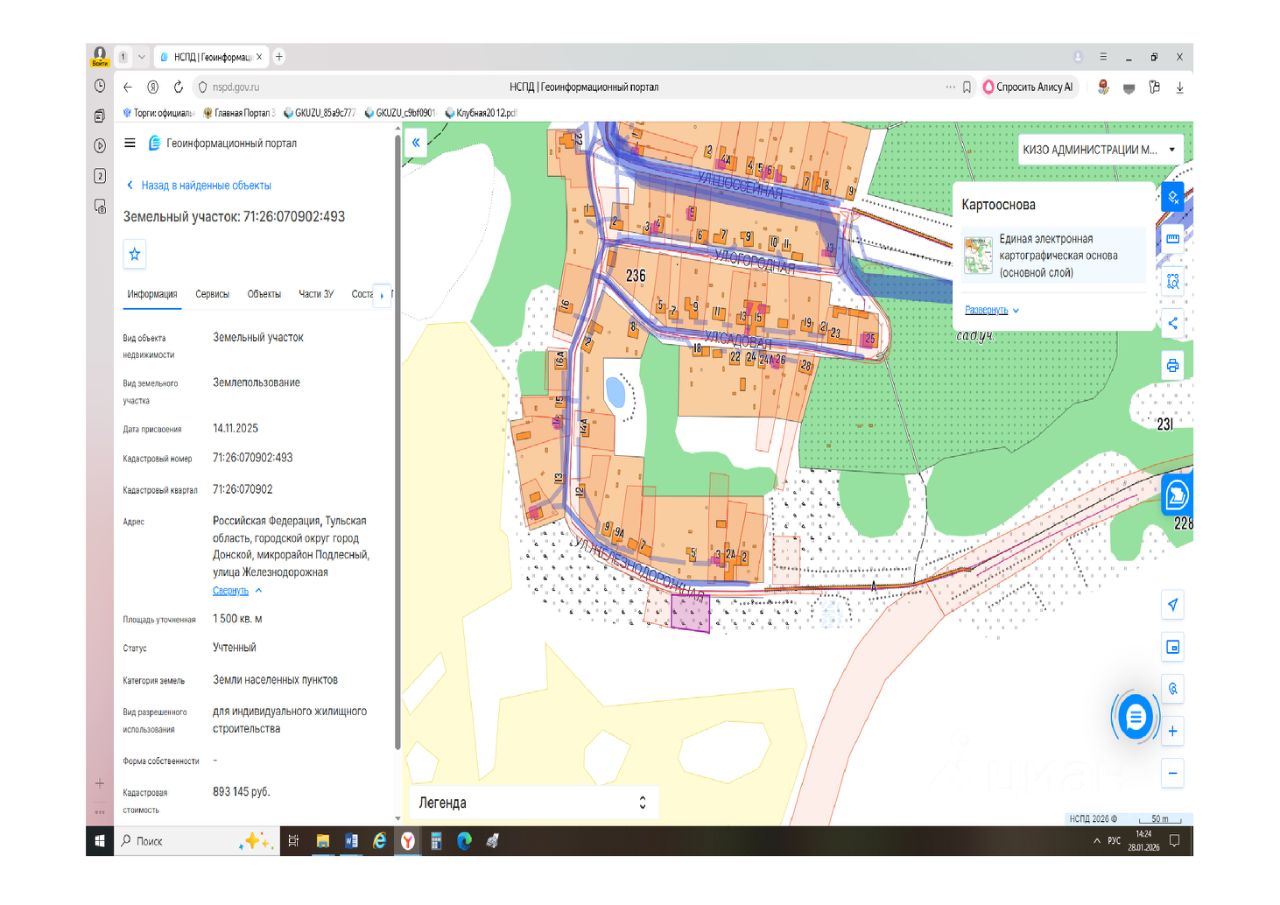Open the hamburger menu of the portal

tap(129, 143)
